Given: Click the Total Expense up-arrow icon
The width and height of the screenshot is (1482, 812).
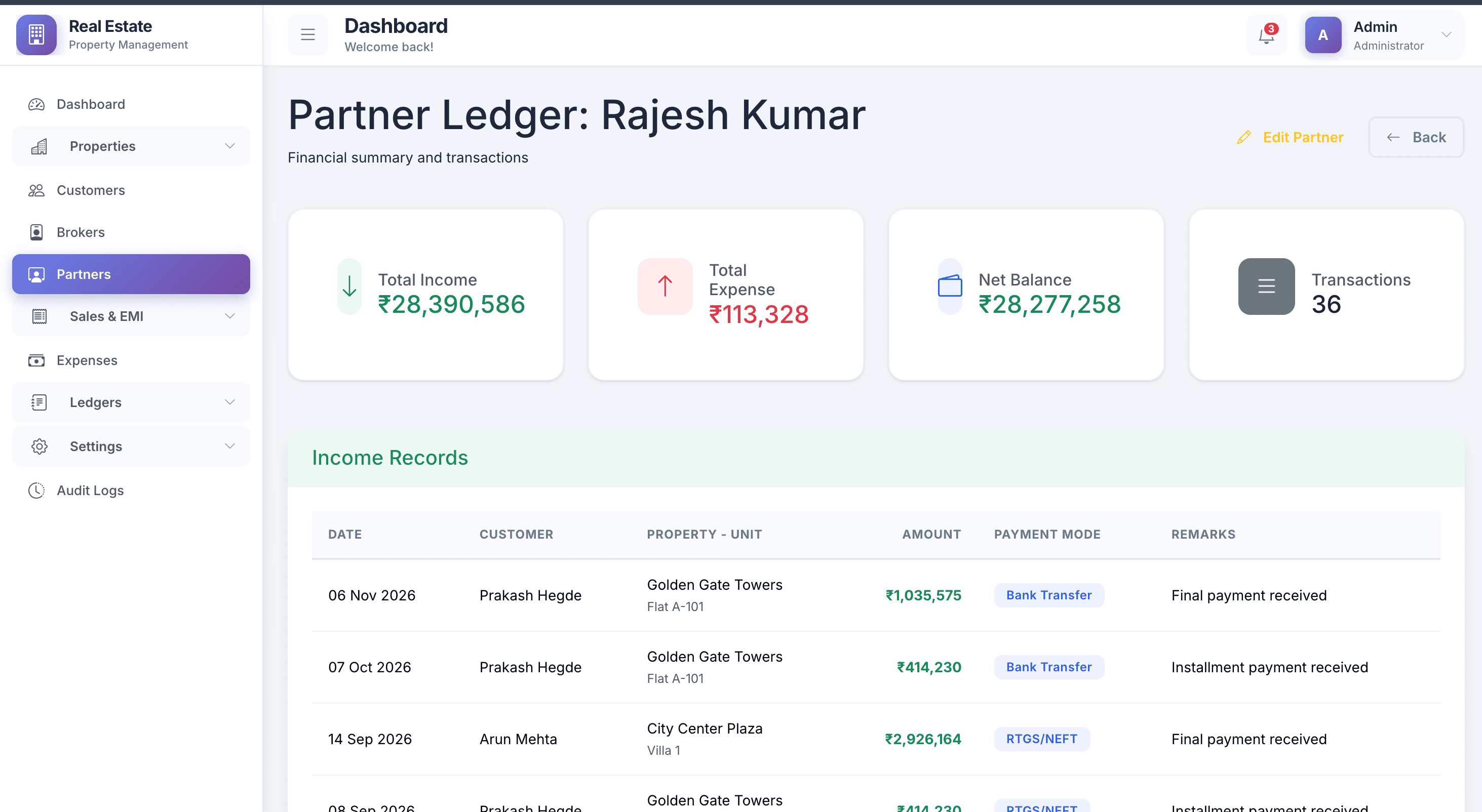Looking at the screenshot, I should 665,286.
